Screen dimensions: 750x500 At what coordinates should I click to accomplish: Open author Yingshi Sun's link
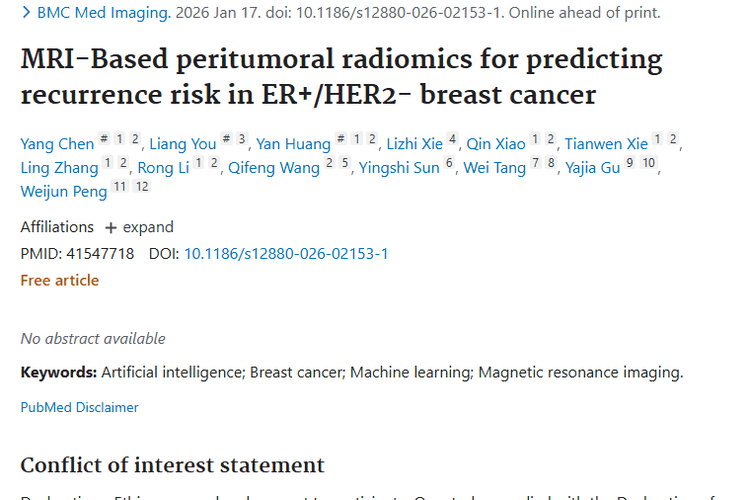pos(398,168)
